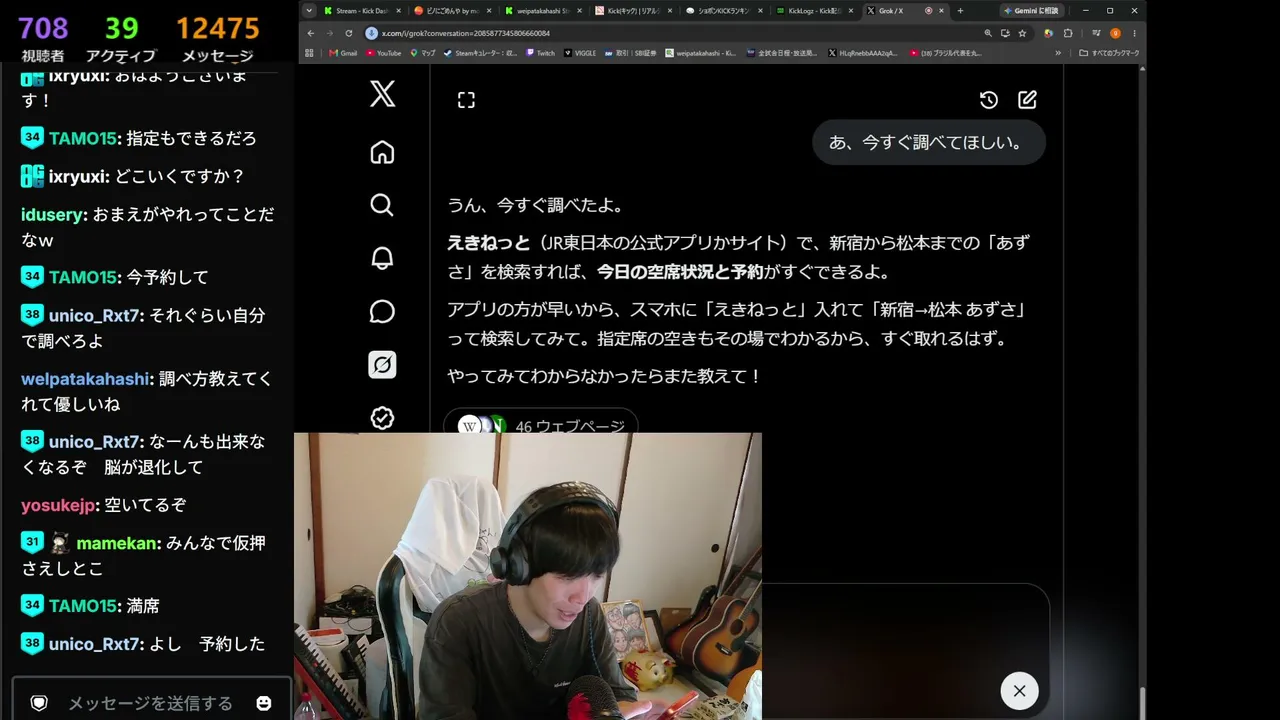Open the Twitch bookmark
This screenshot has width=1280, height=720.
(540, 53)
